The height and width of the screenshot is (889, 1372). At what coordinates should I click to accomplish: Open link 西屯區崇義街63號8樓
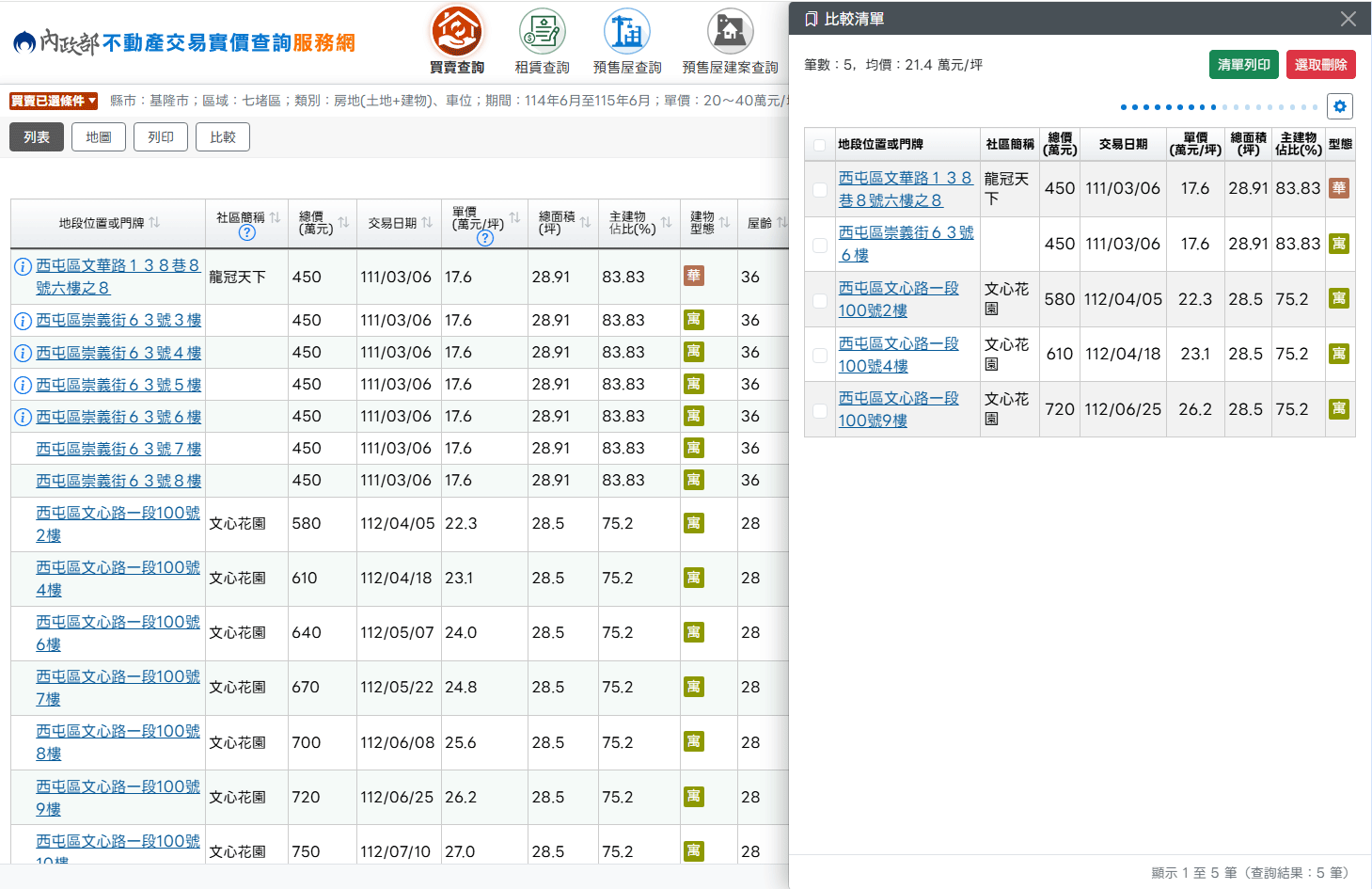click(x=118, y=481)
